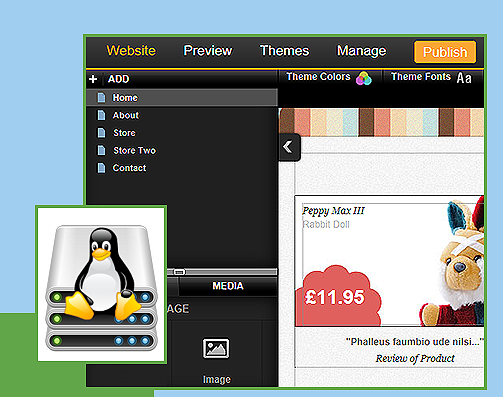
Task: Switch to the Website tab
Action: point(131,51)
